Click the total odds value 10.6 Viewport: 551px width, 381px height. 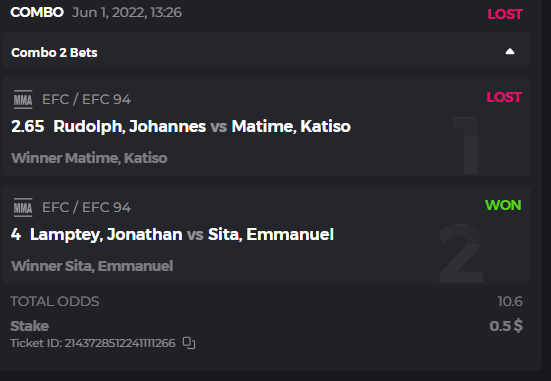[510, 302]
